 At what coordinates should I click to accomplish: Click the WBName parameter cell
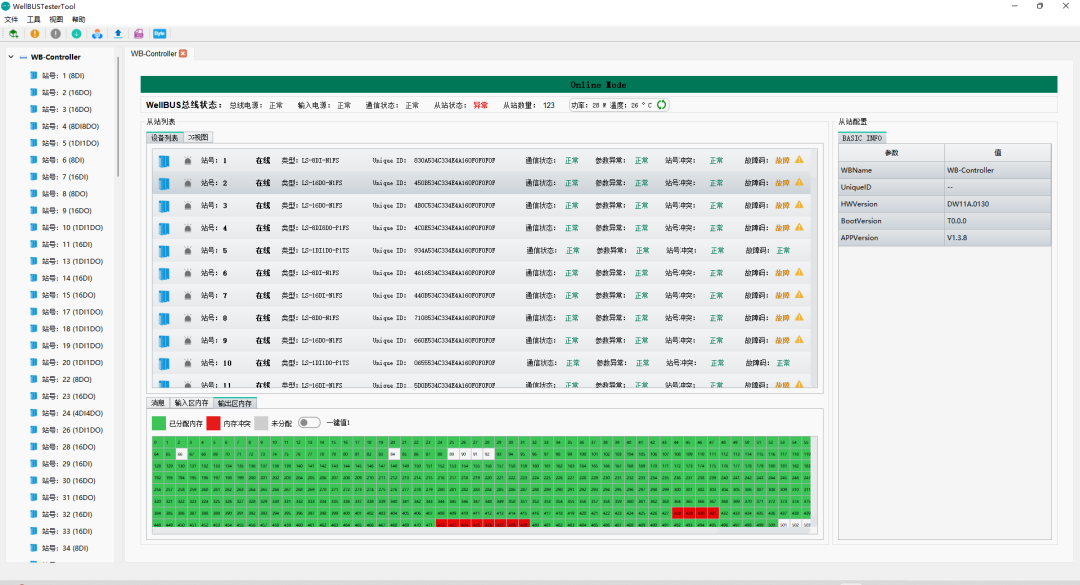(x=891, y=170)
